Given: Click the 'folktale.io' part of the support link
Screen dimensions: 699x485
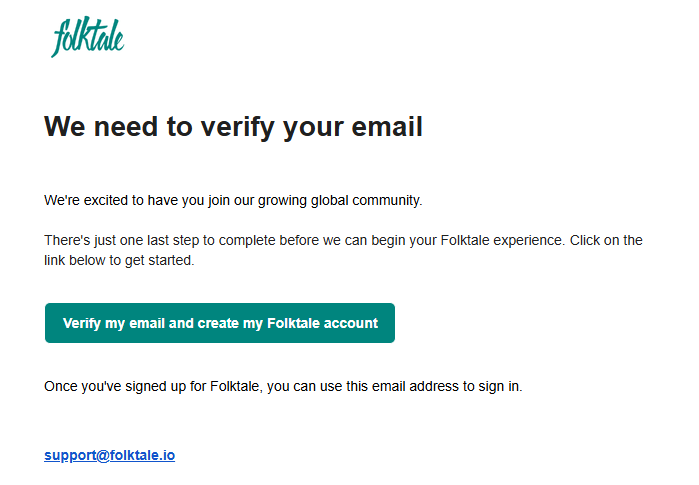Looking at the screenshot, I should [x=143, y=455].
